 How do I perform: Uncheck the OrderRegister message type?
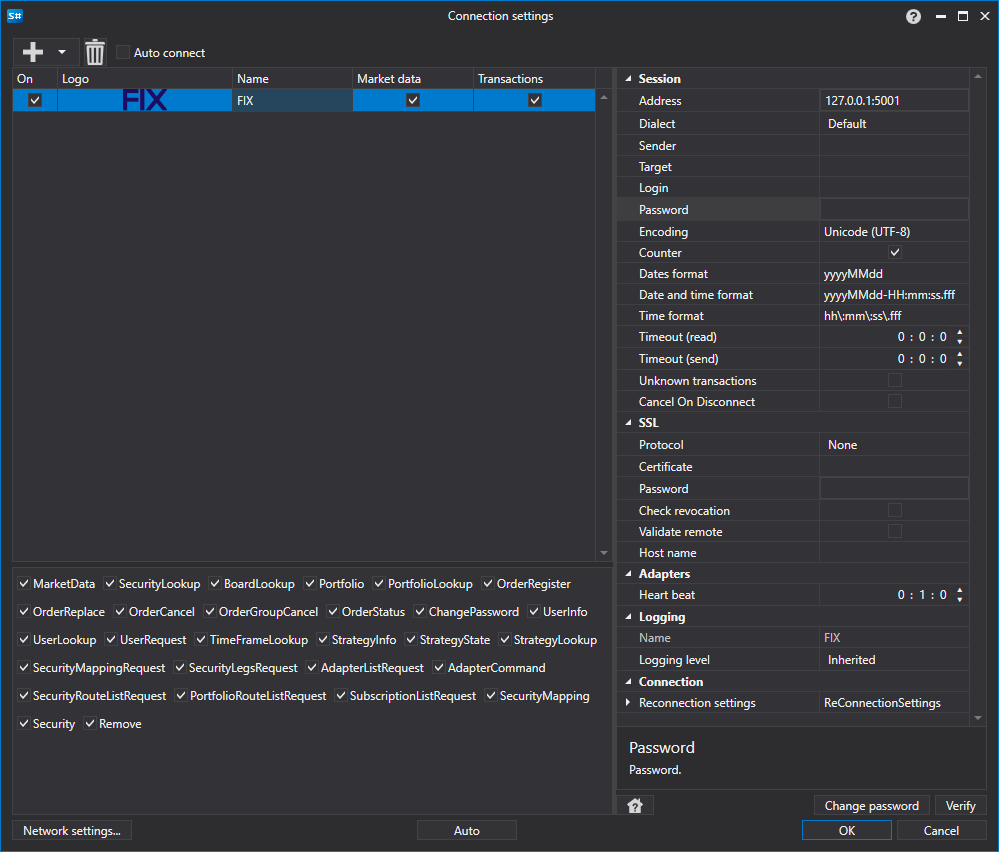487,583
